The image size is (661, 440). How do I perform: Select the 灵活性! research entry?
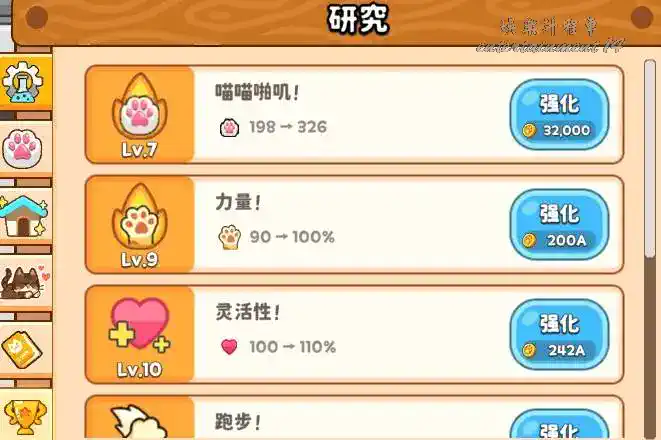point(354,334)
